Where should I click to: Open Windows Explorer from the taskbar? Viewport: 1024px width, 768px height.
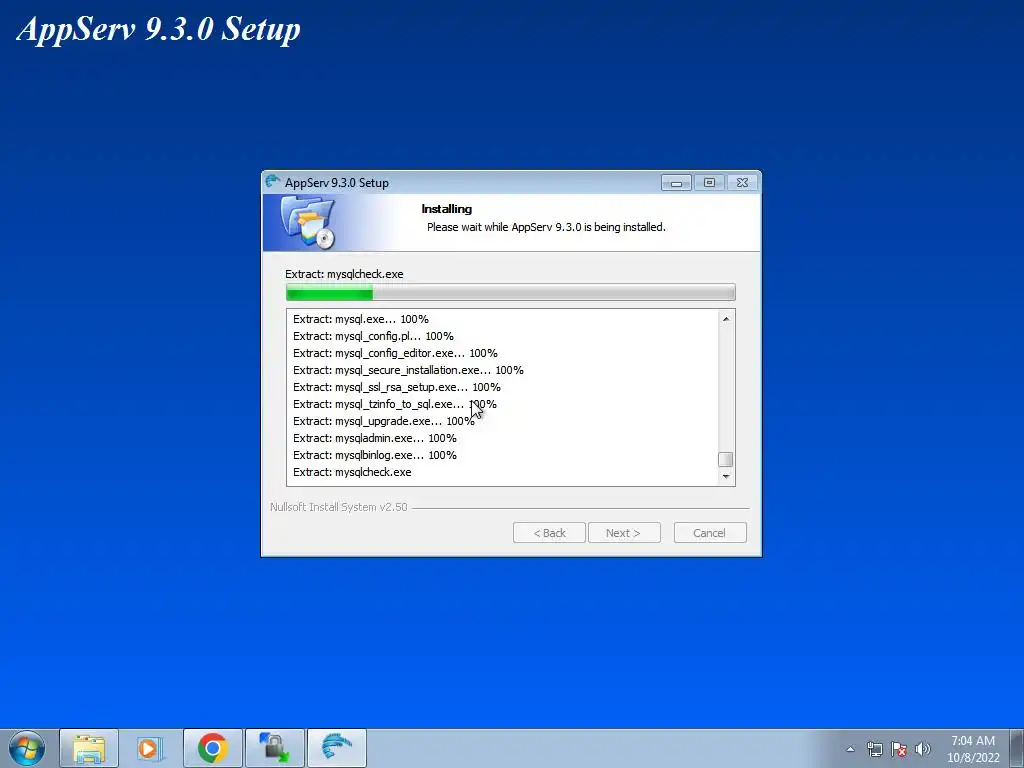(89, 748)
